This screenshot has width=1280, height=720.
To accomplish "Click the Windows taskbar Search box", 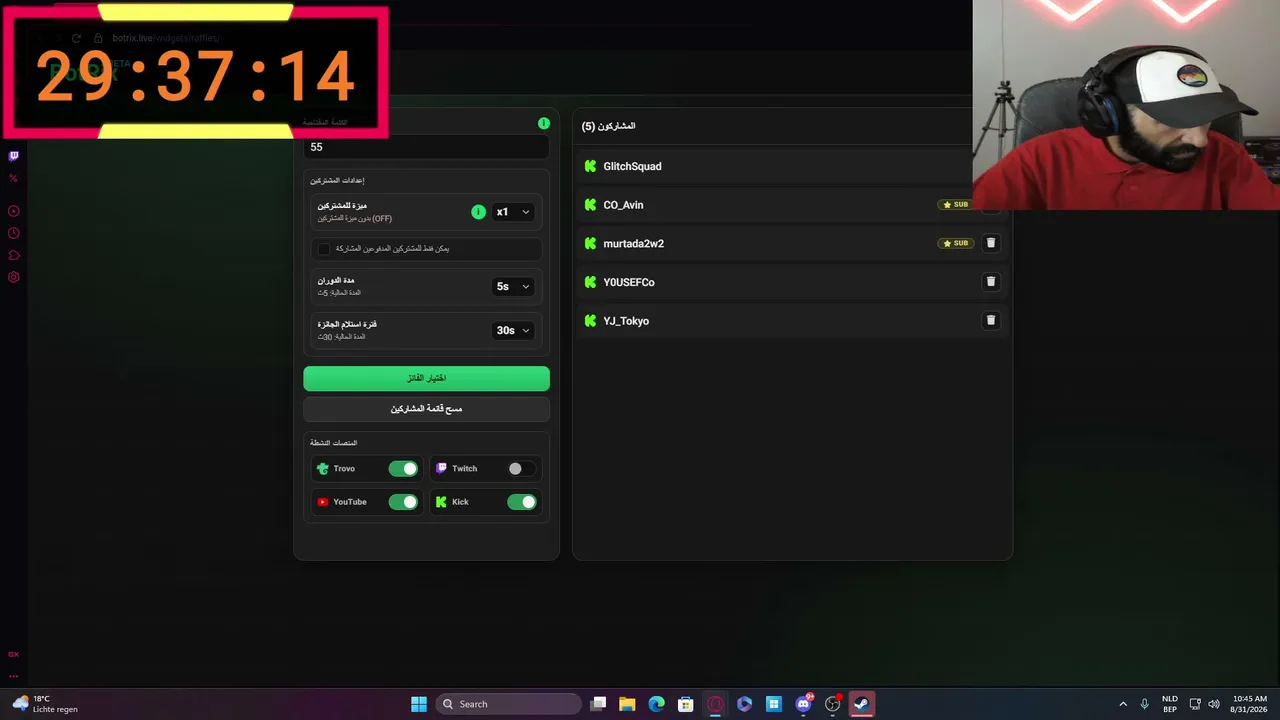I will click(510, 704).
